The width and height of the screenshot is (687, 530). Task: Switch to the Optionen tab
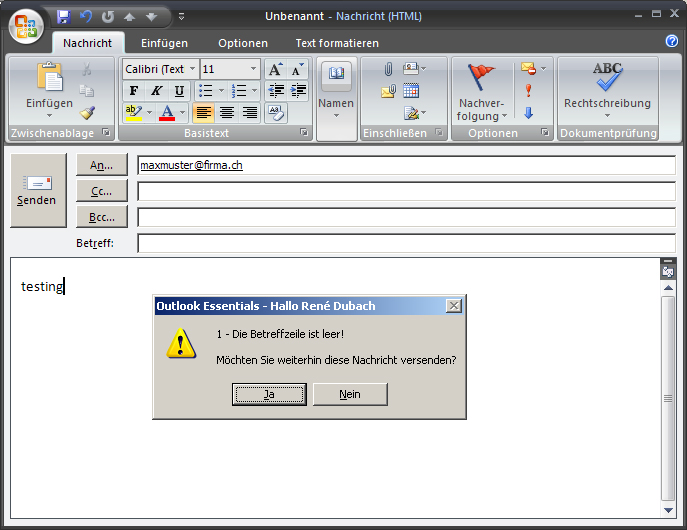tap(243, 43)
